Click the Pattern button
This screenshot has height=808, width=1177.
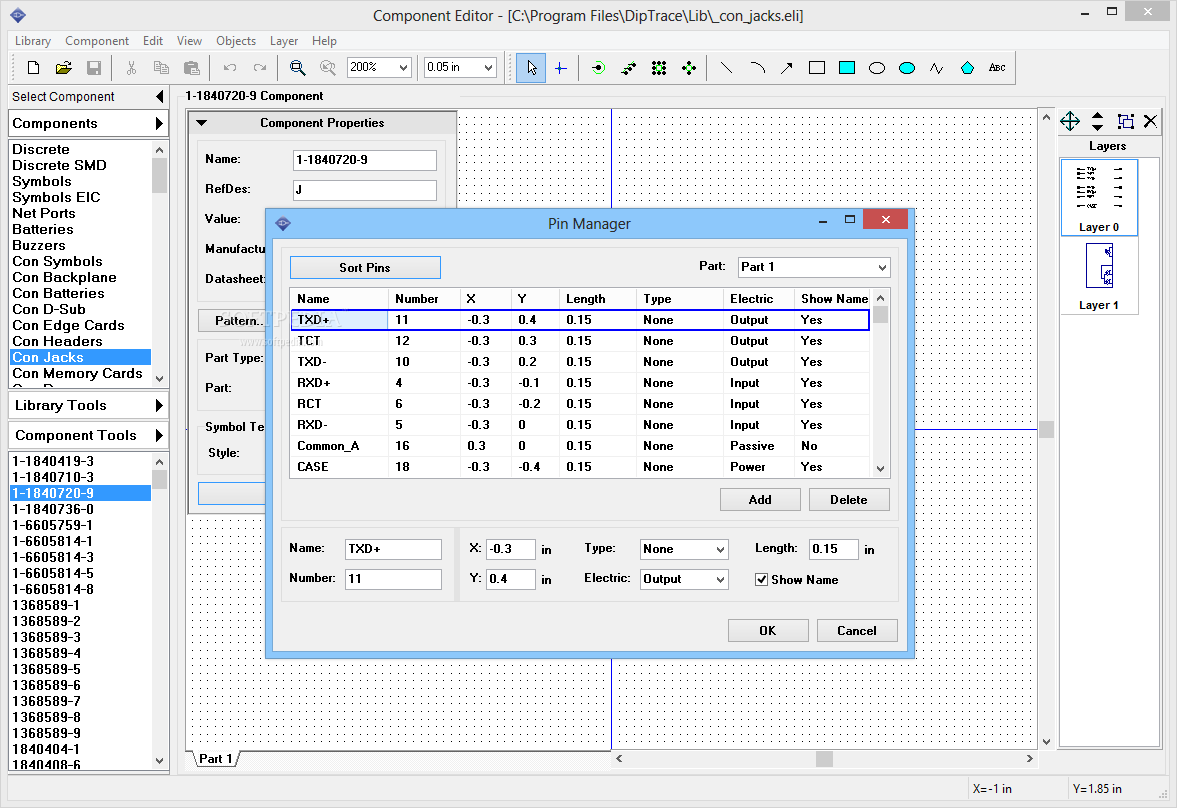[232, 321]
